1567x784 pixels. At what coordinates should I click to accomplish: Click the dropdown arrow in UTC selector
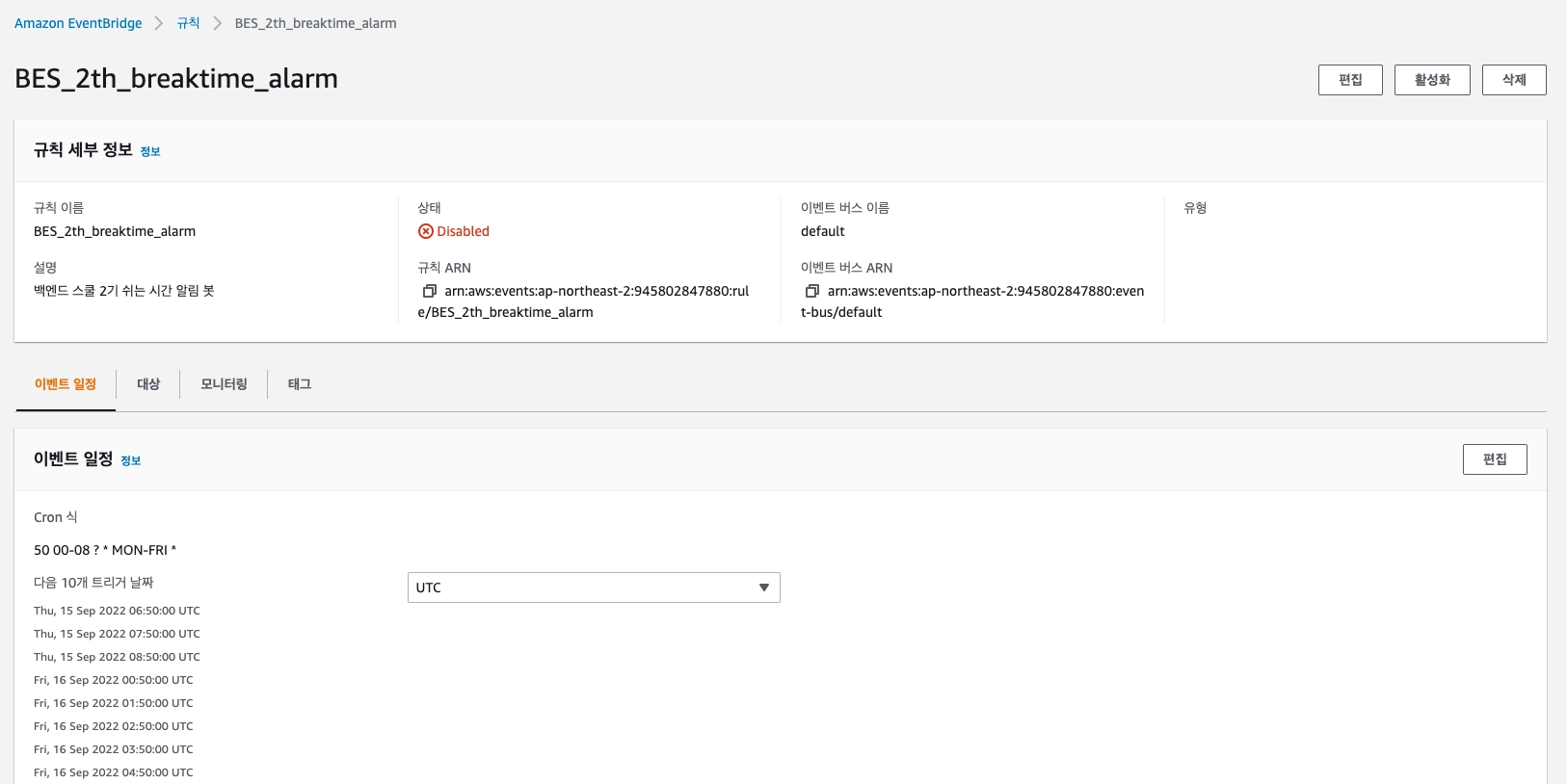764,588
